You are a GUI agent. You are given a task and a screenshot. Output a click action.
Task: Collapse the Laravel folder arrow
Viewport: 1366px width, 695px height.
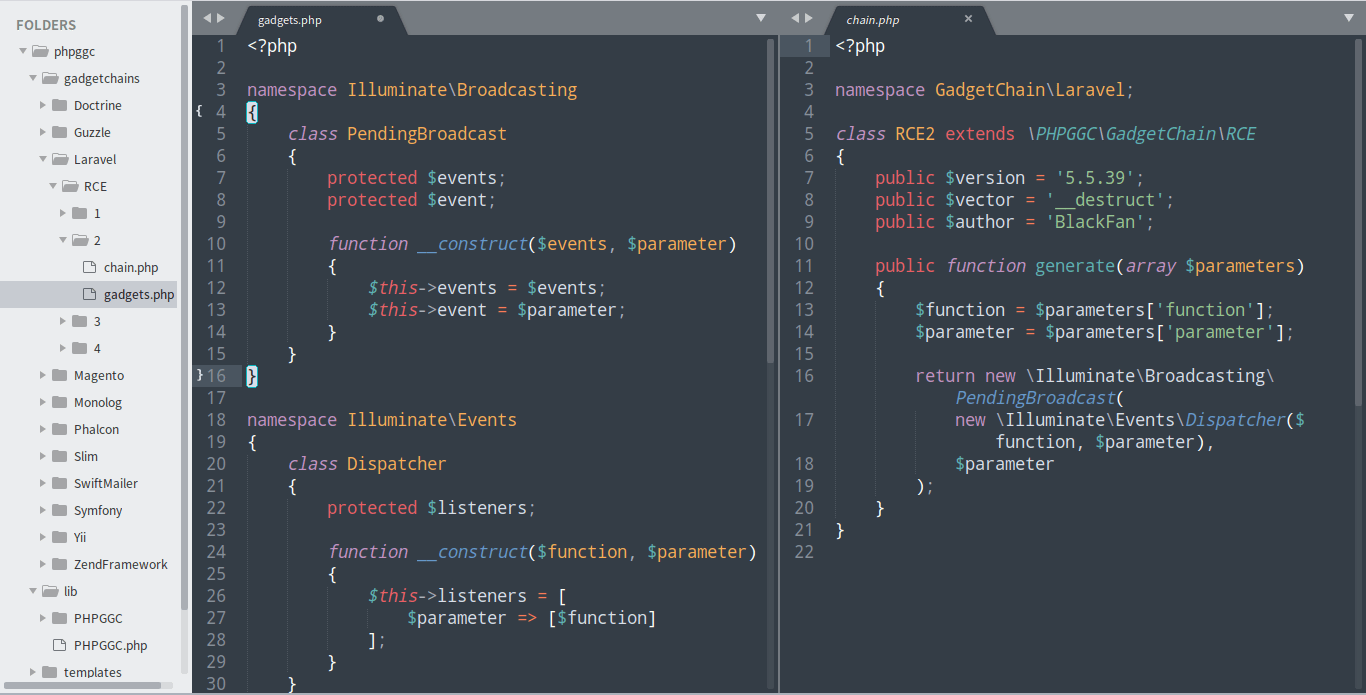[43, 159]
